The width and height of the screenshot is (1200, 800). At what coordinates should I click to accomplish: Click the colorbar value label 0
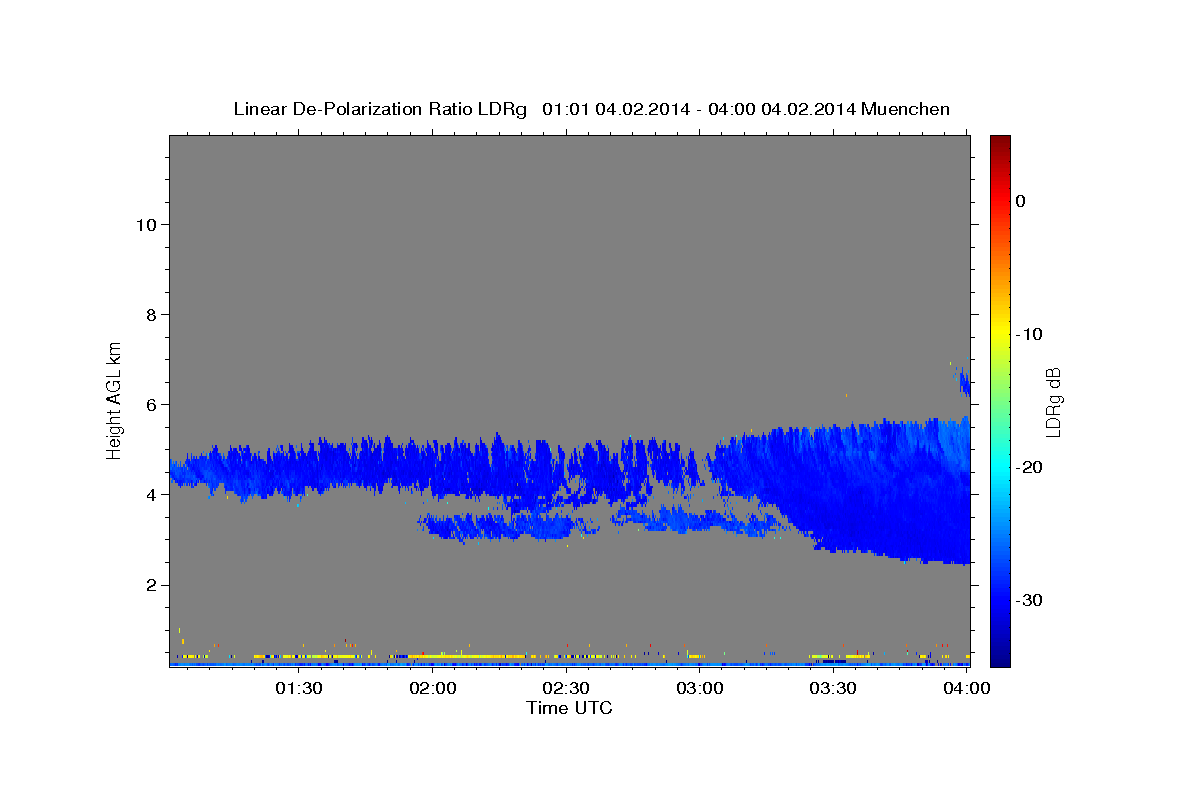coord(1021,201)
